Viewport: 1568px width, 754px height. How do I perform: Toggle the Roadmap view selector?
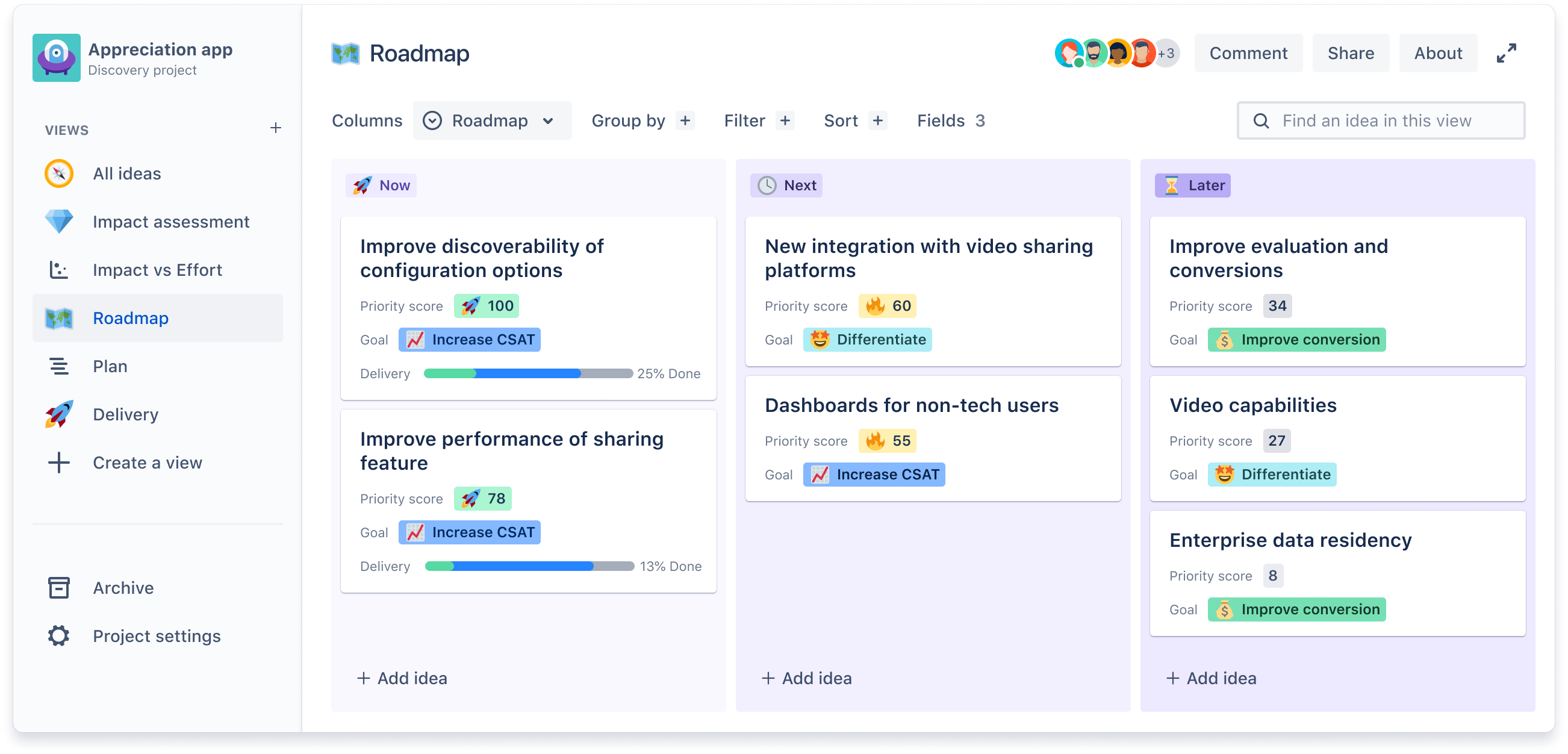coord(490,121)
